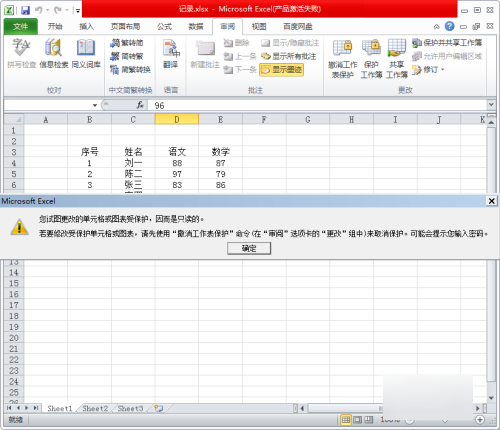Image resolution: width=500 pixels, height=430 pixels.
Task: Click the Insert Function fx icon
Action: (140, 105)
